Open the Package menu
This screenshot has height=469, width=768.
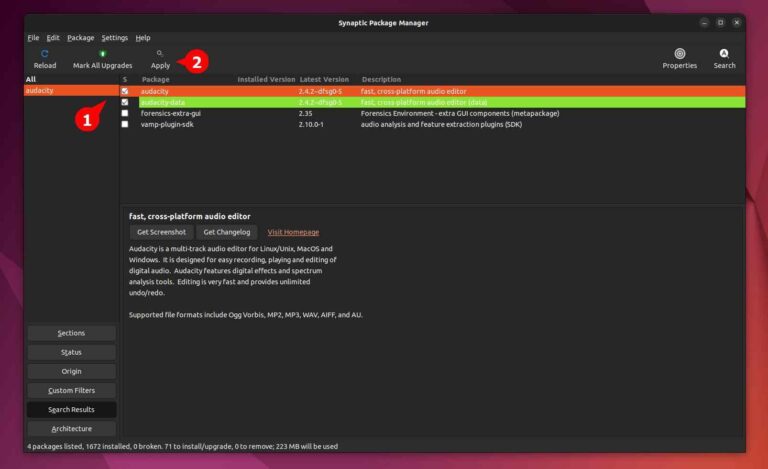point(81,38)
